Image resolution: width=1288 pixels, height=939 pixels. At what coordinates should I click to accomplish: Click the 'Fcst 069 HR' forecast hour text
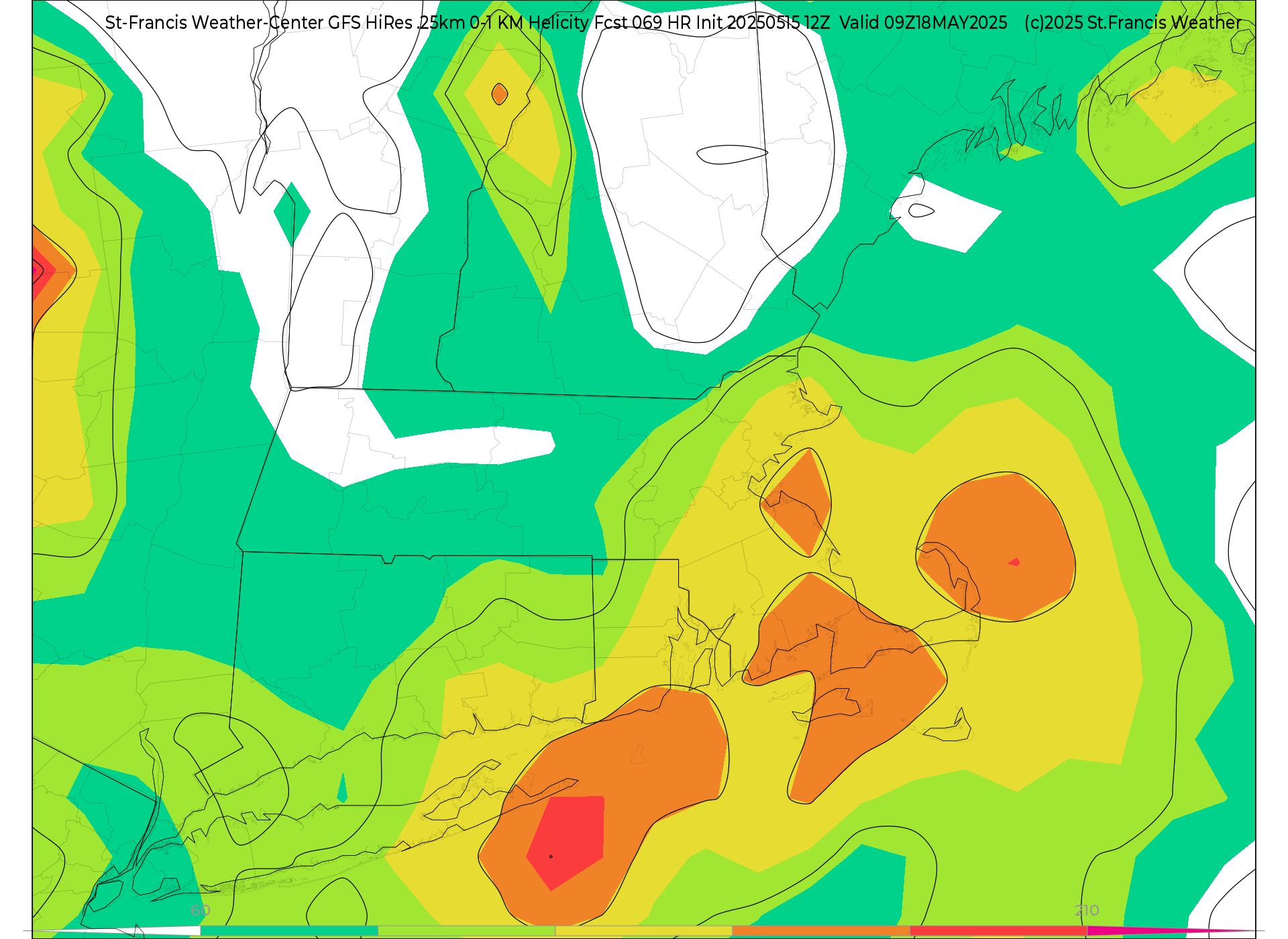coord(643,23)
